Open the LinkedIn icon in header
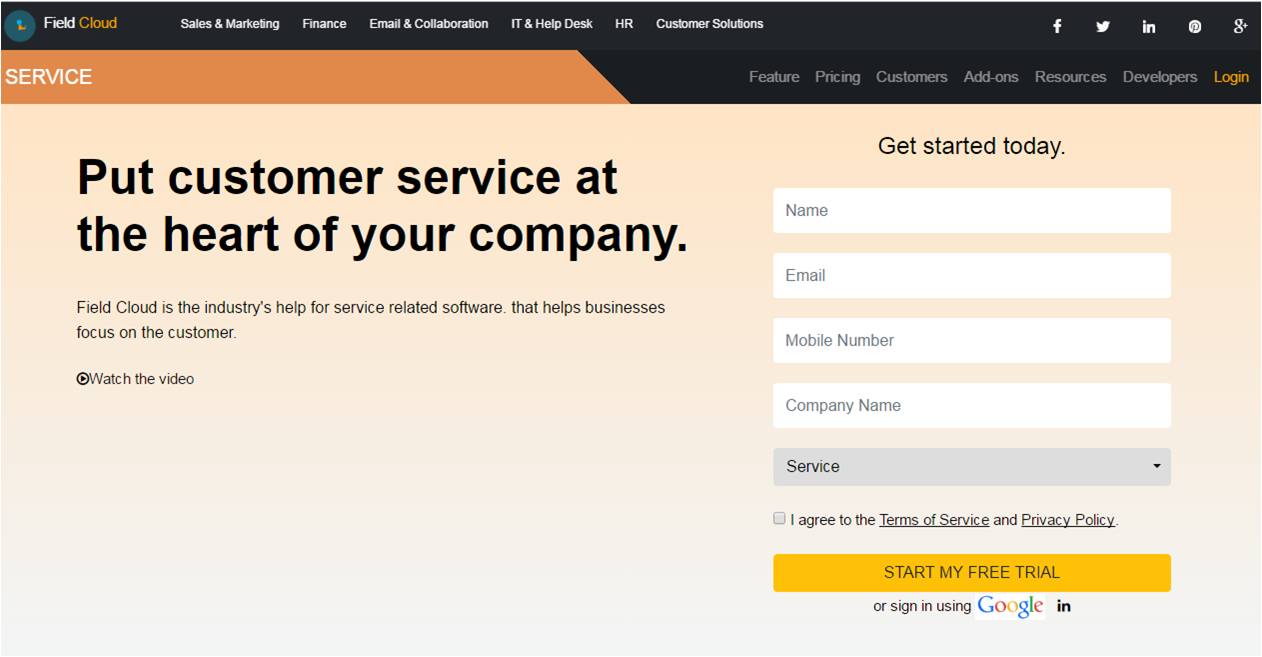Image resolution: width=1262 pixels, height=657 pixels. click(1148, 27)
